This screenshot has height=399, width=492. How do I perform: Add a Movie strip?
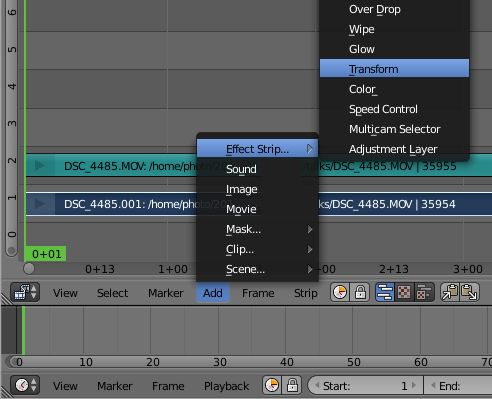coord(257,209)
